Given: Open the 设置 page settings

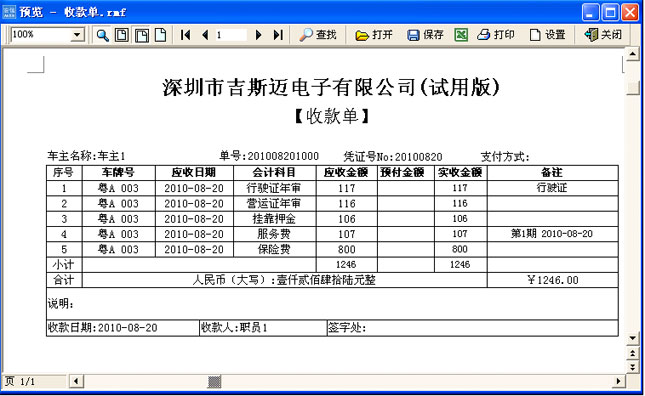Looking at the screenshot, I should [x=547, y=35].
